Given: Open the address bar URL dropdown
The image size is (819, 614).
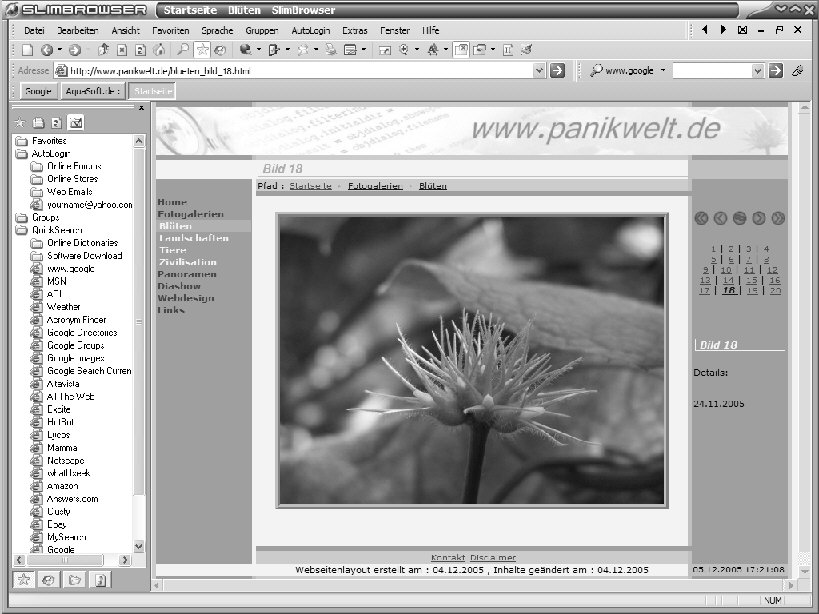Looking at the screenshot, I should 539,71.
